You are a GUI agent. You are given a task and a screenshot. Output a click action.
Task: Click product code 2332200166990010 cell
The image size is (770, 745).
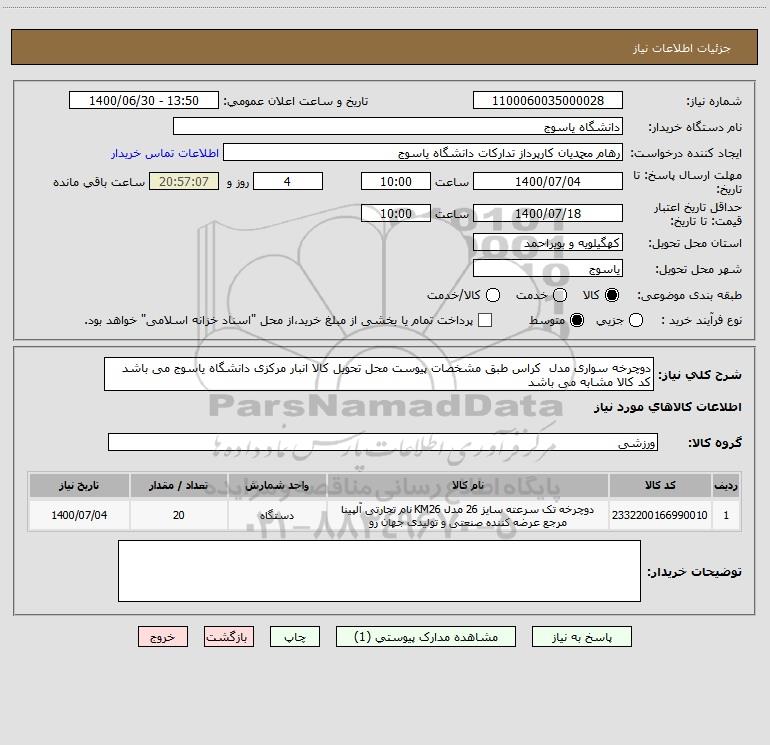[x=660, y=515]
